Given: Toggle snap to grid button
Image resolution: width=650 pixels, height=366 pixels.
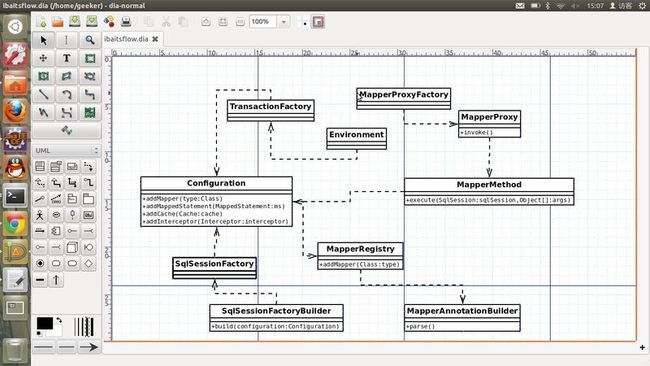Looking at the screenshot, I should (302, 22).
